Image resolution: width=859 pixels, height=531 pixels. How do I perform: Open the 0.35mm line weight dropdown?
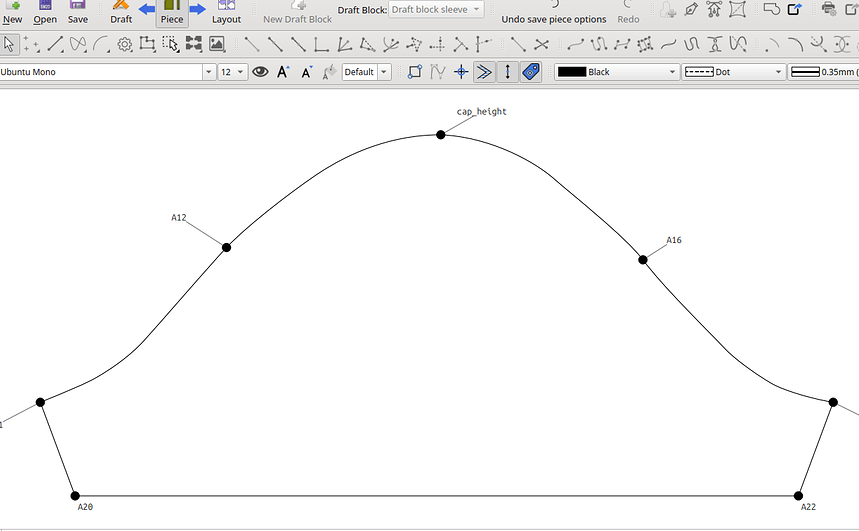(823, 72)
